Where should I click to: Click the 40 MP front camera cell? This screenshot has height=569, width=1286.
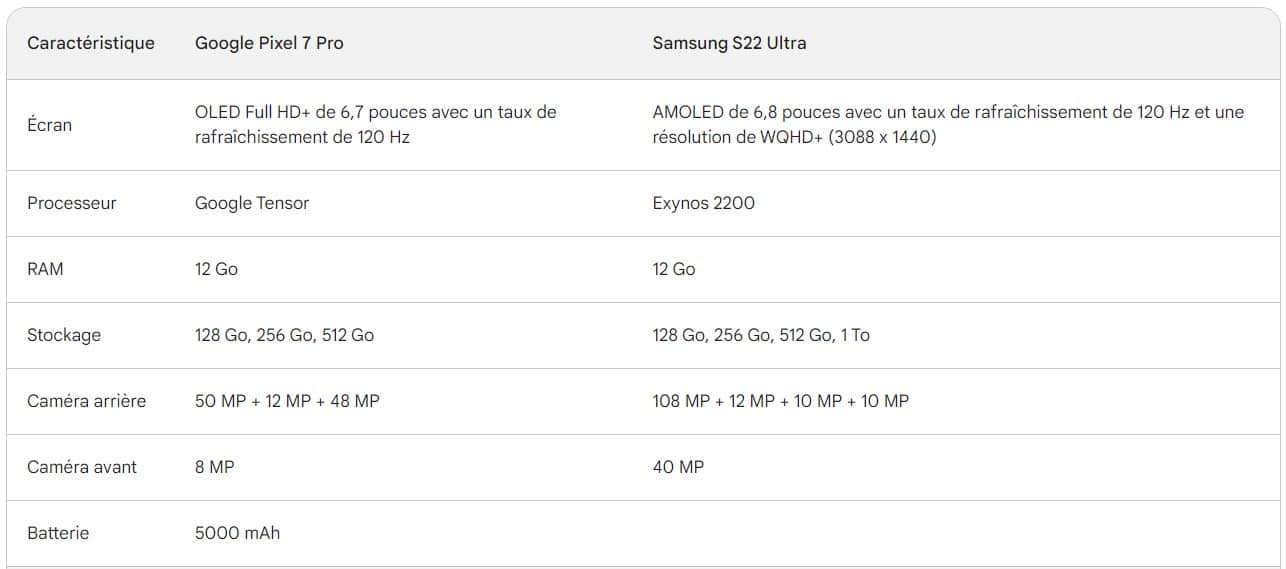[x=678, y=467]
